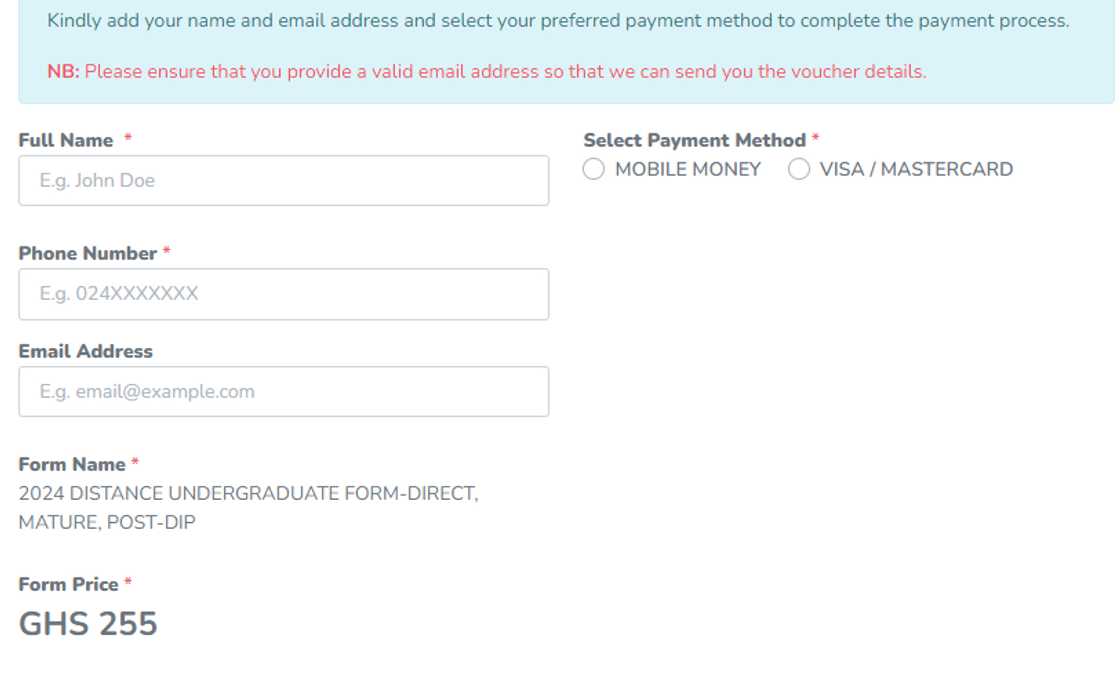Viewport: 1120px width, 674px height.
Task: Click the red asterisk beside Full Name
Action: (x=128, y=141)
